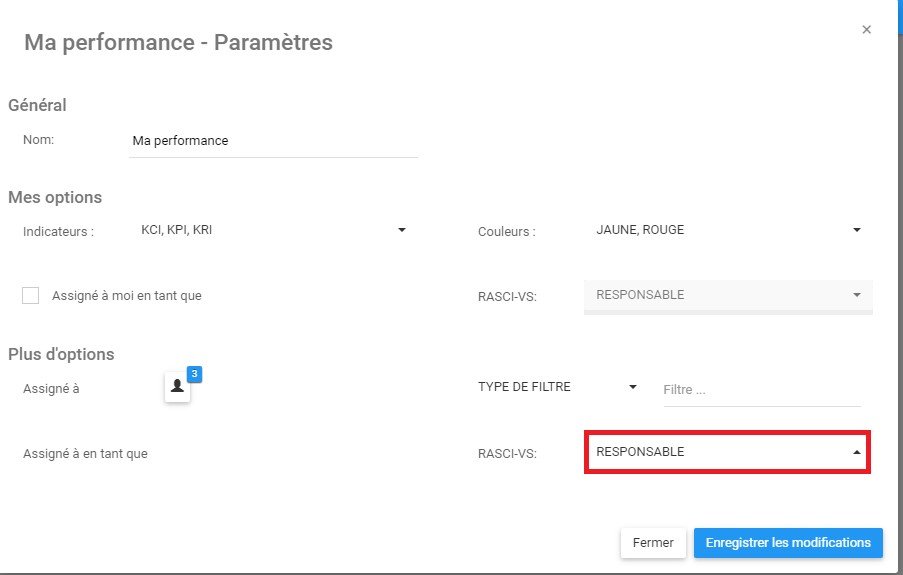Close the Paramètres dialog with the X
Screen dimensions: 903x575
(866, 30)
